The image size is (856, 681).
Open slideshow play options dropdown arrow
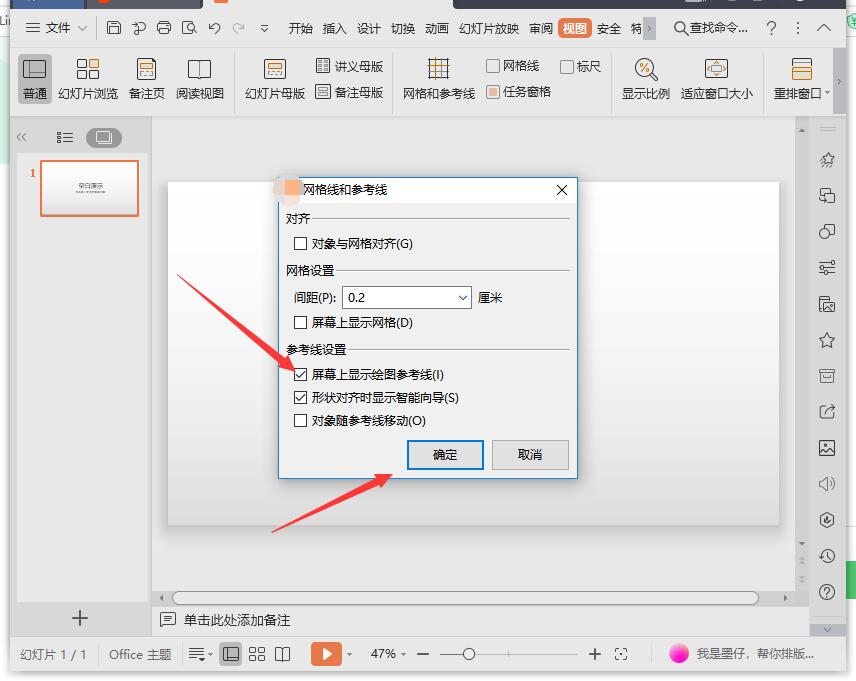[349, 654]
